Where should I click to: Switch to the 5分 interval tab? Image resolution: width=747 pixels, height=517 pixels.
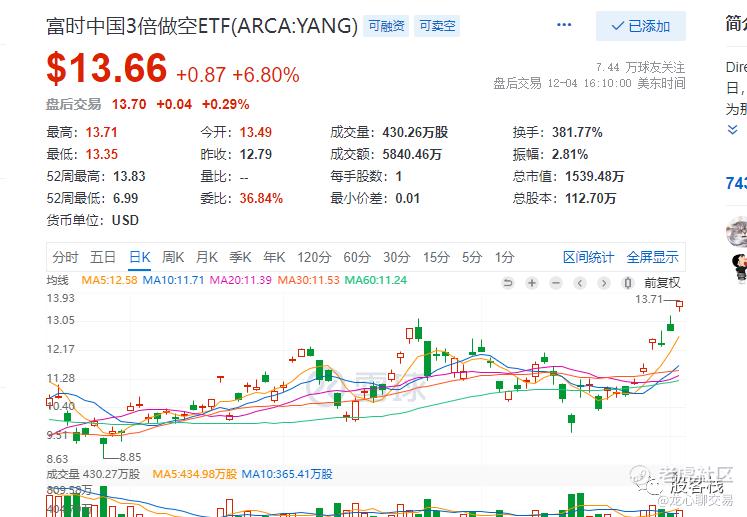click(x=472, y=257)
